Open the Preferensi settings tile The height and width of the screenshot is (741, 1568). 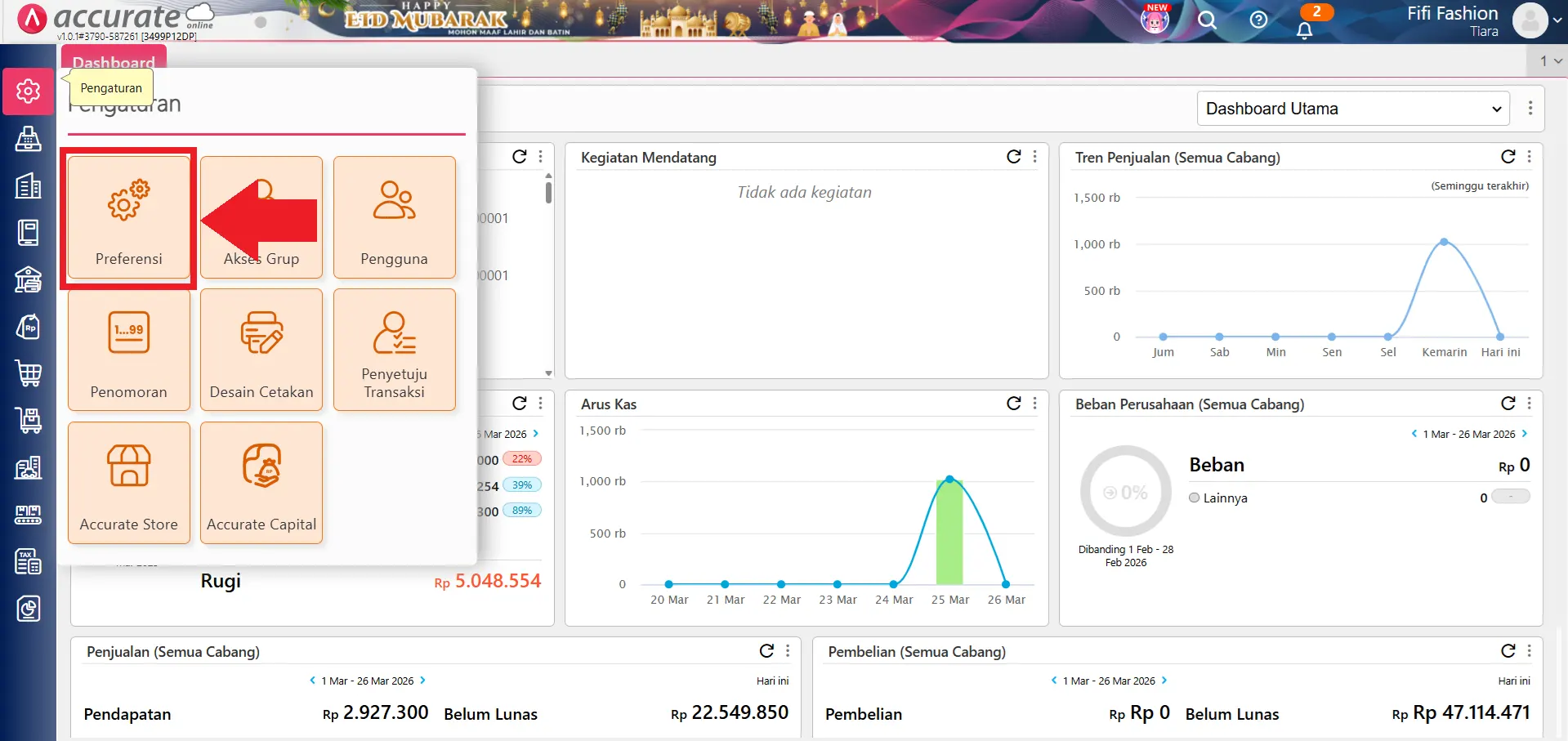coord(129,217)
